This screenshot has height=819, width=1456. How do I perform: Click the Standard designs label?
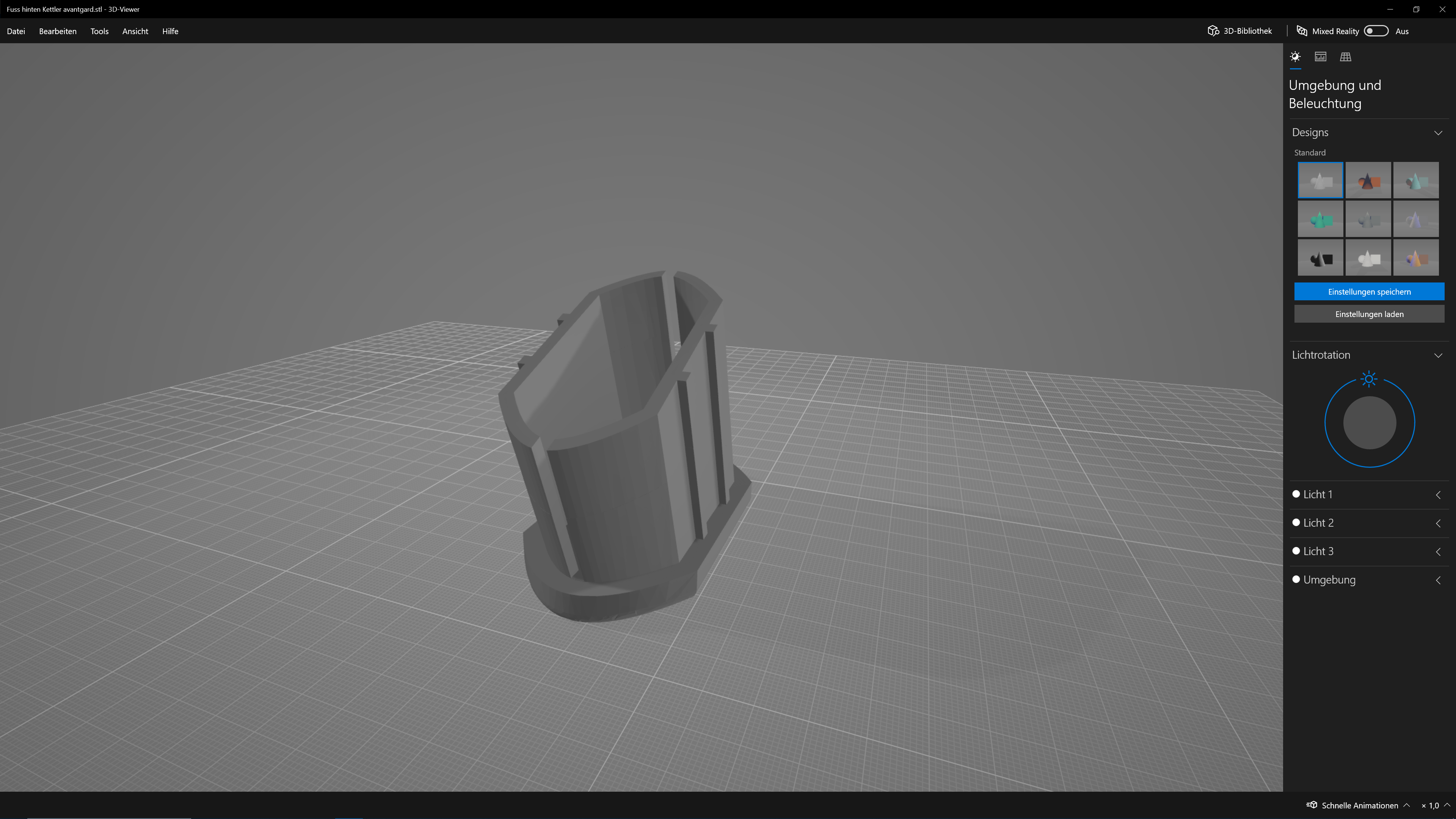1310,152
